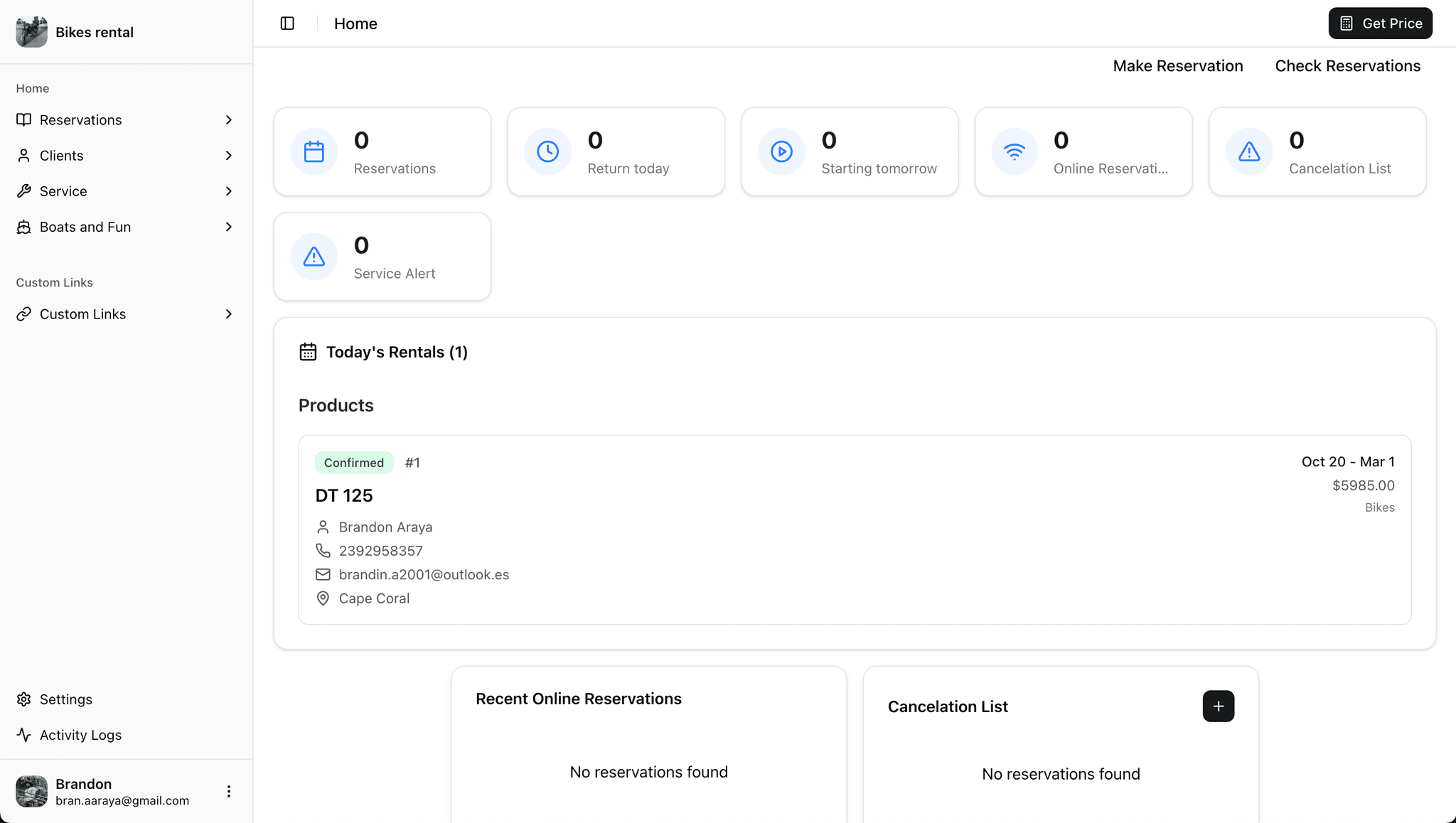The image size is (1456, 823).
Task: Click the Get Price button
Action: coord(1380,23)
